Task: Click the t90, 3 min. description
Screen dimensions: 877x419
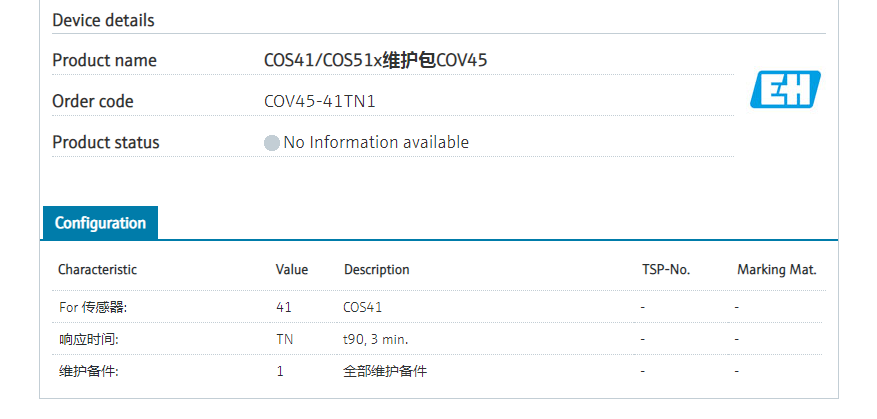Action: (375, 339)
